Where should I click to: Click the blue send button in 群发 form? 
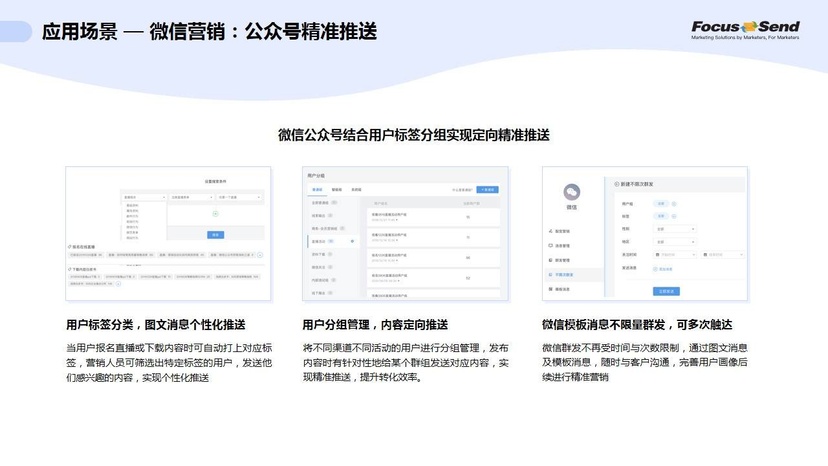click(666, 291)
